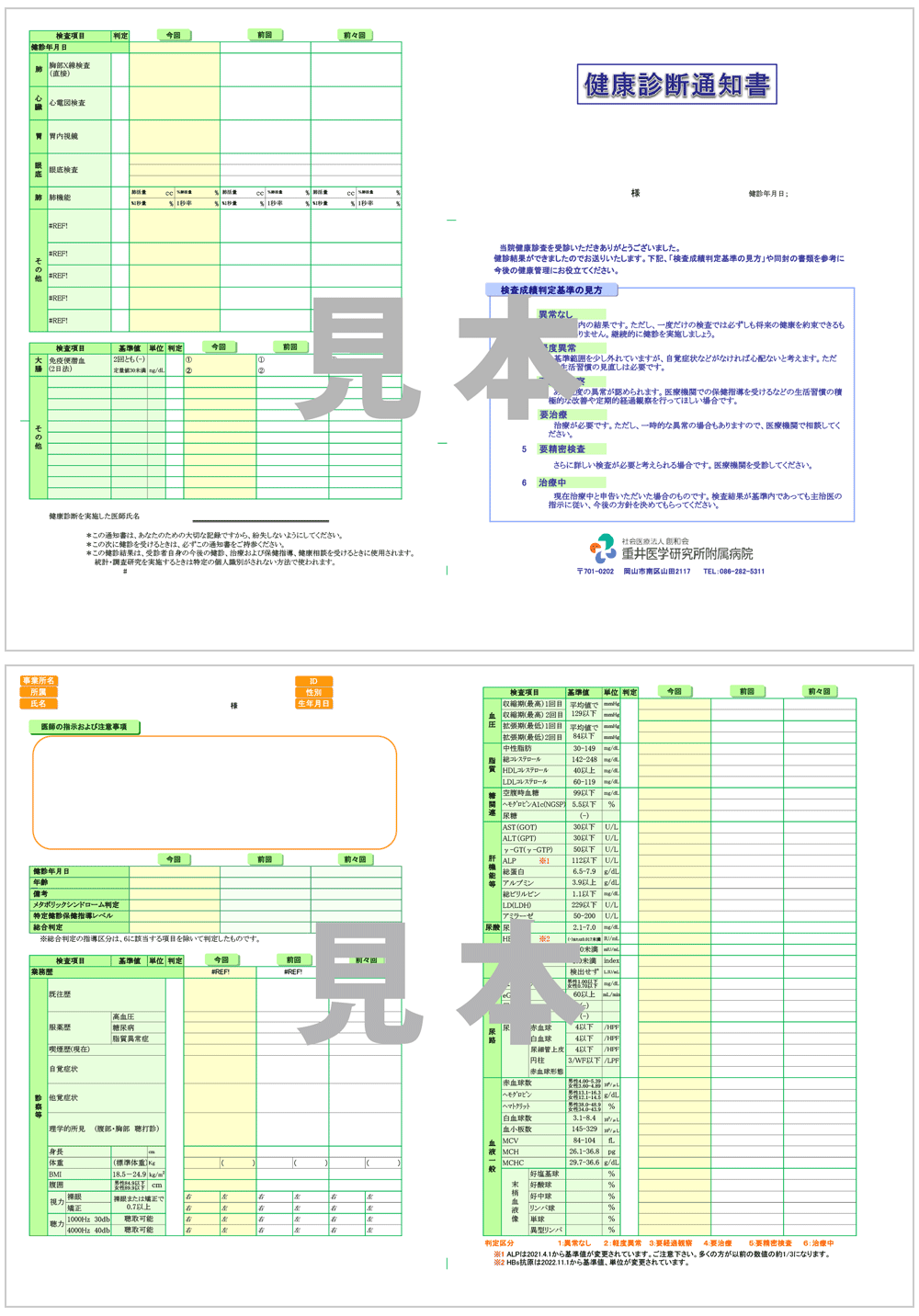Image resolution: width=919 pixels, height=1316 pixels.
Task: Click the メタボリックシンドローム判定 row label
Action: [x=76, y=905]
